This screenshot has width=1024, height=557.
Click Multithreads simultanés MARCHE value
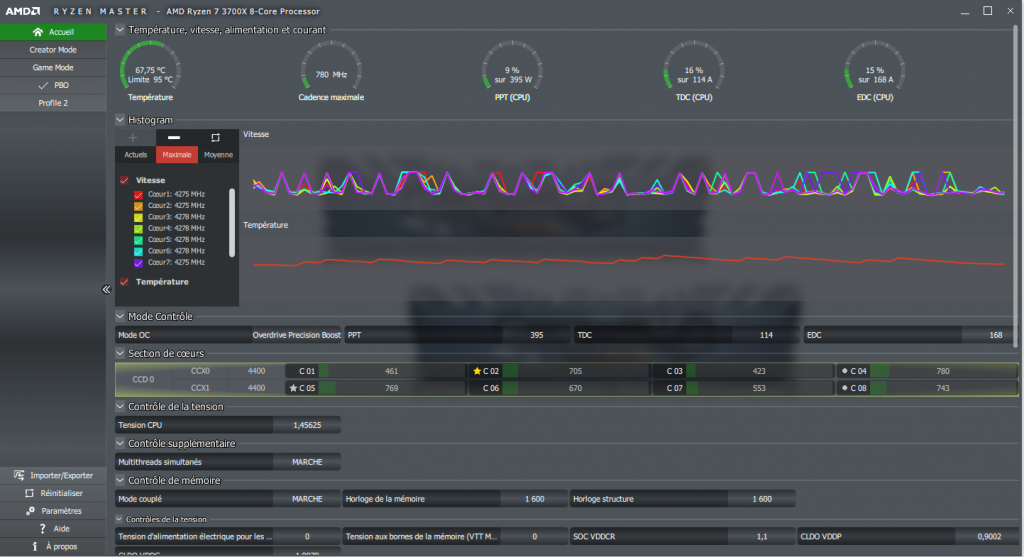click(x=307, y=462)
